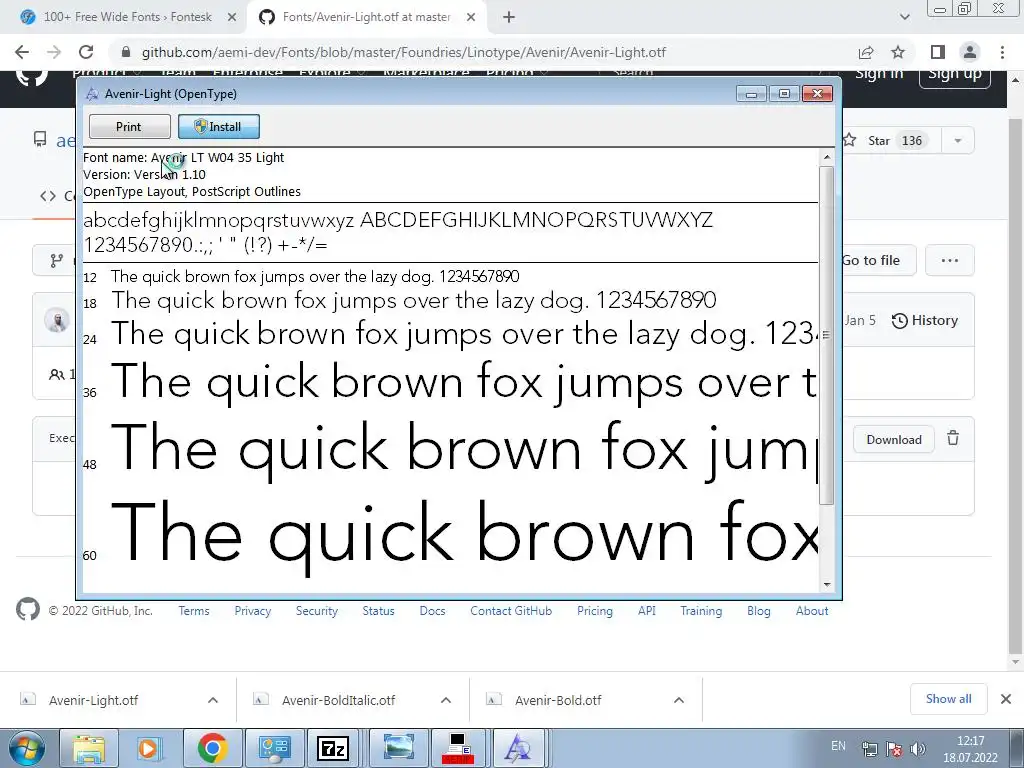The width and height of the screenshot is (1024, 768).
Task: Open About footer link
Action: click(812, 611)
